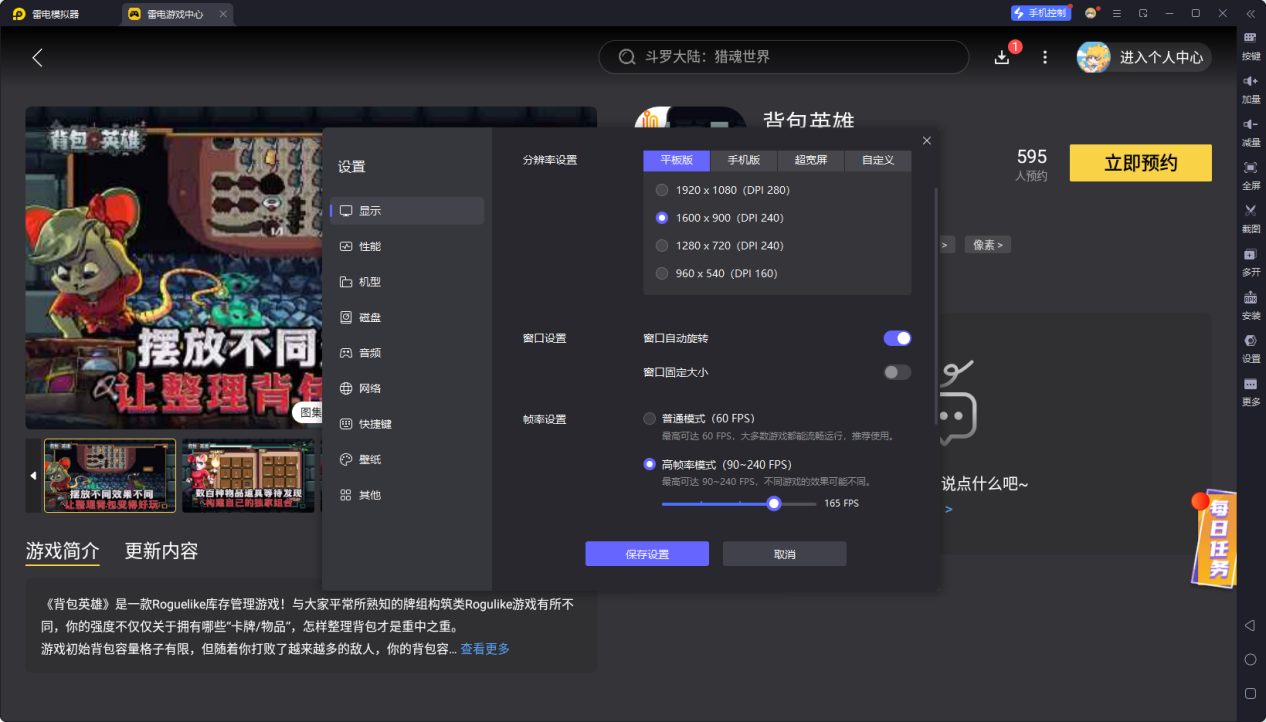Click the 手机控制 button
Image resolution: width=1266 pixels, height=722 pixels.
(x=1041, y=13)
